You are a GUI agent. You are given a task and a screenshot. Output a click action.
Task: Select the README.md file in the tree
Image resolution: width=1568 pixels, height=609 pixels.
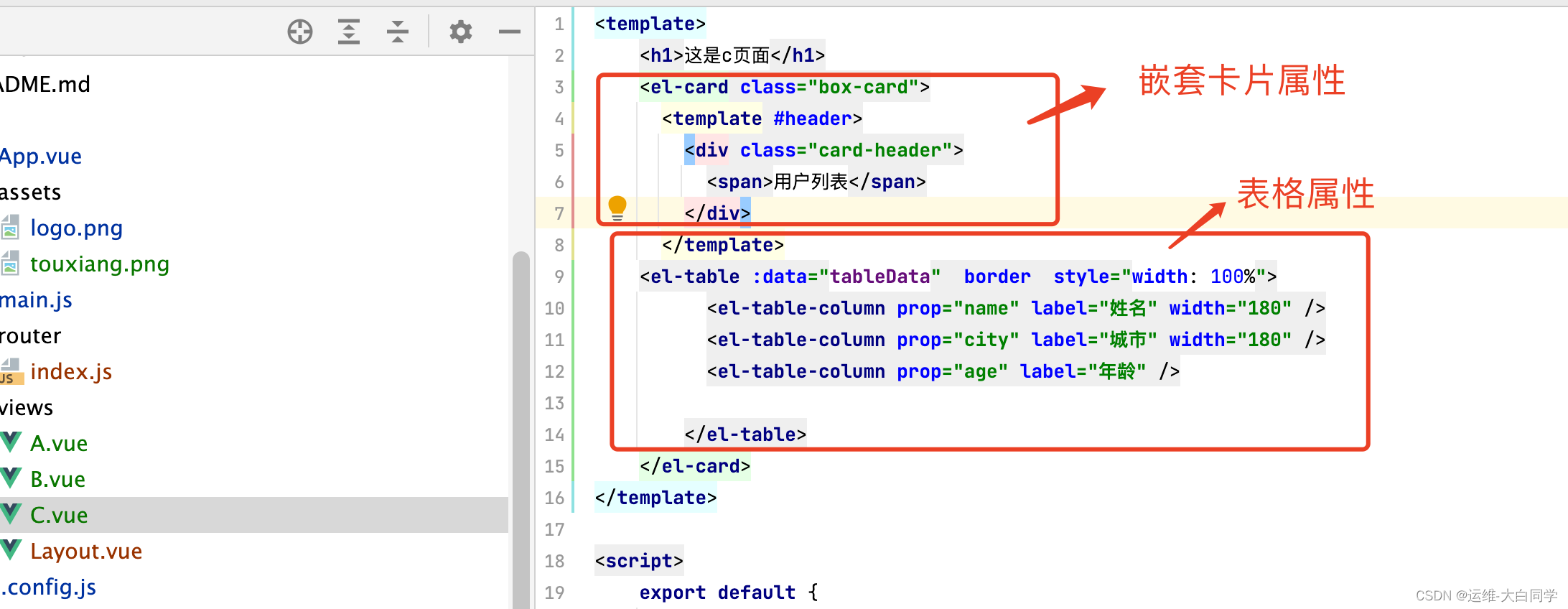coord(45,84)
